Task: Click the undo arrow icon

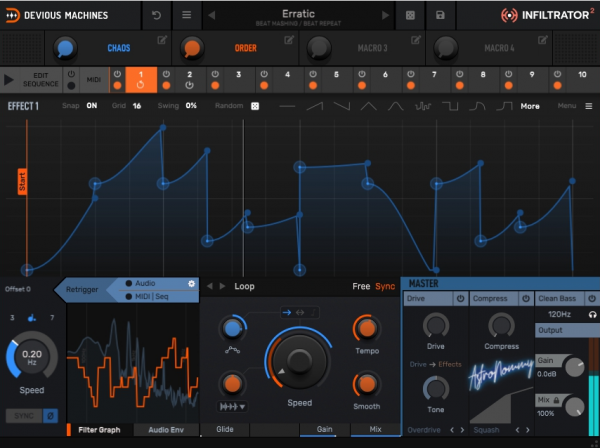Action: [156, 16]
